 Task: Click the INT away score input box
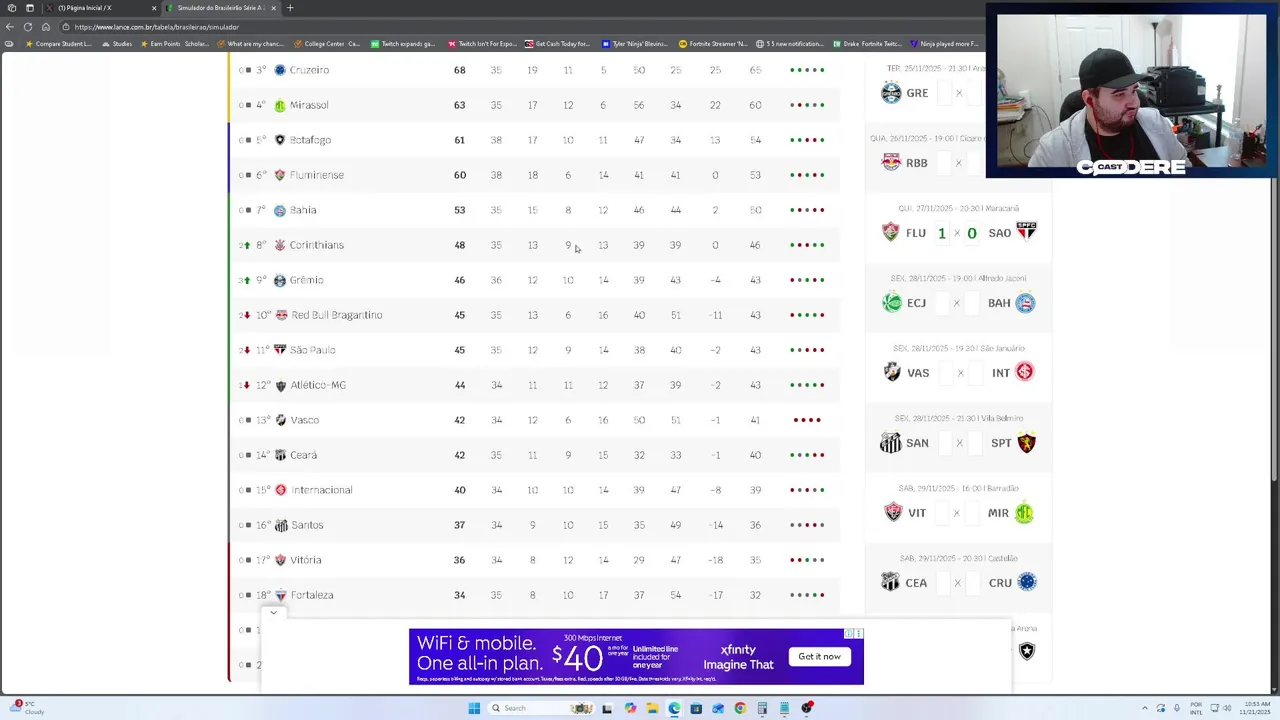click(977, 373)
